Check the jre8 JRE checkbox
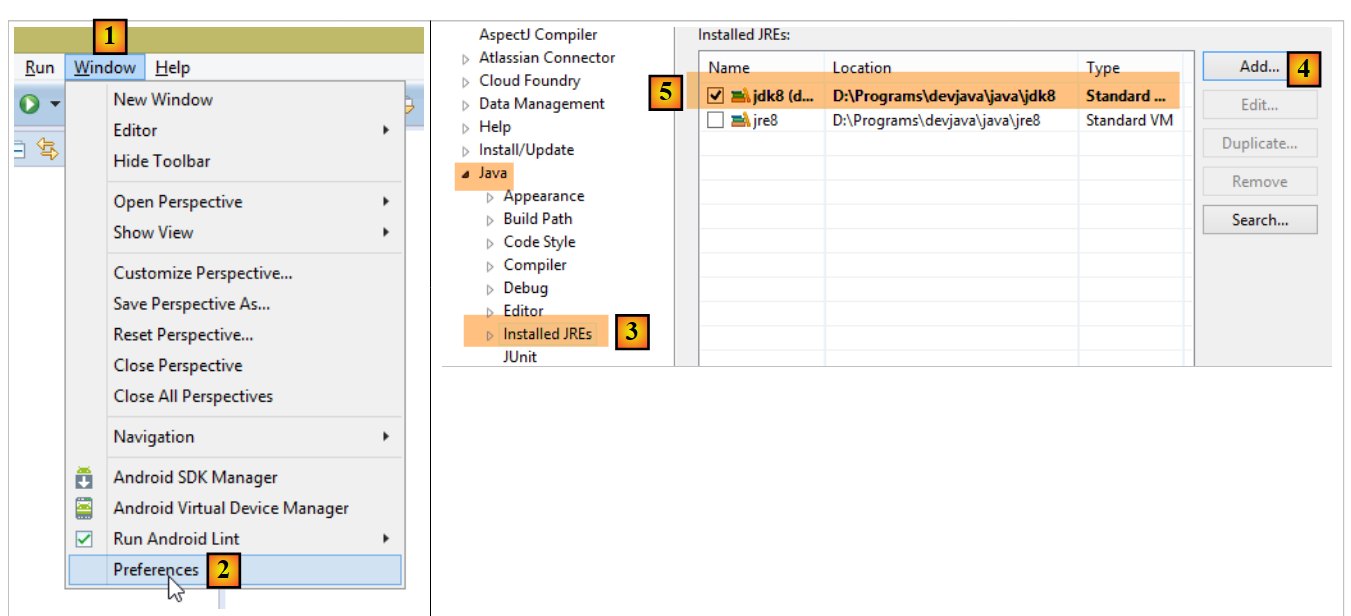This screenshot has width=1351, height=616. tap(715, 121)
